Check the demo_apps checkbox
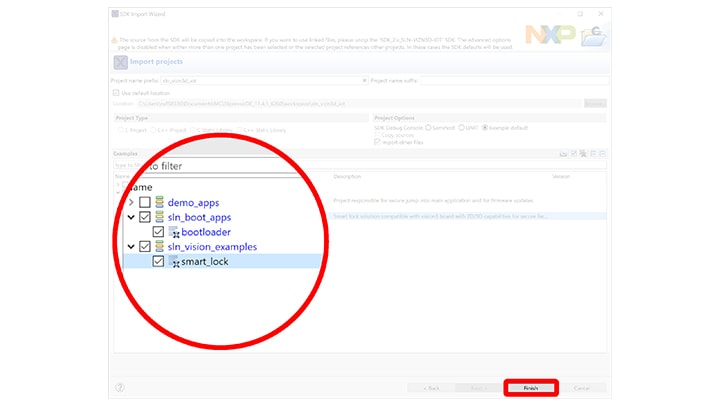 click(x=145, y=203)
